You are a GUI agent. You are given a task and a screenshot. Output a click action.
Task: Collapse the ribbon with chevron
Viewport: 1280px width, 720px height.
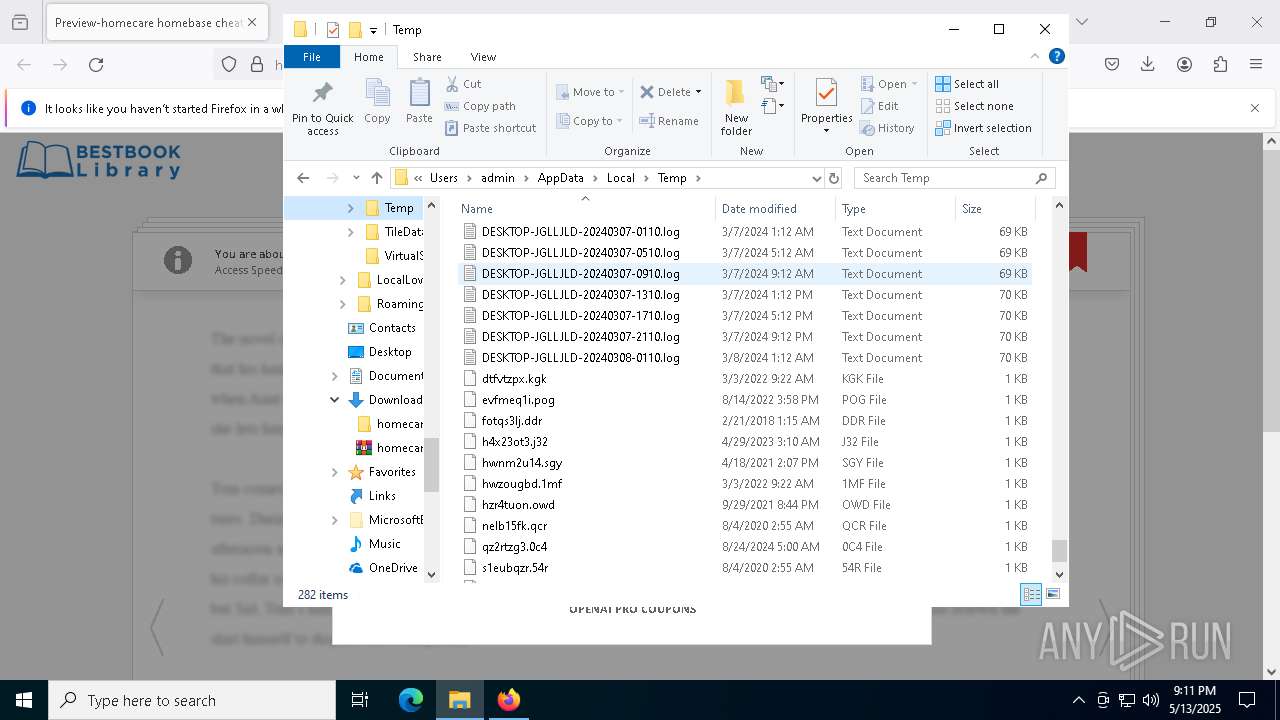1035,57
